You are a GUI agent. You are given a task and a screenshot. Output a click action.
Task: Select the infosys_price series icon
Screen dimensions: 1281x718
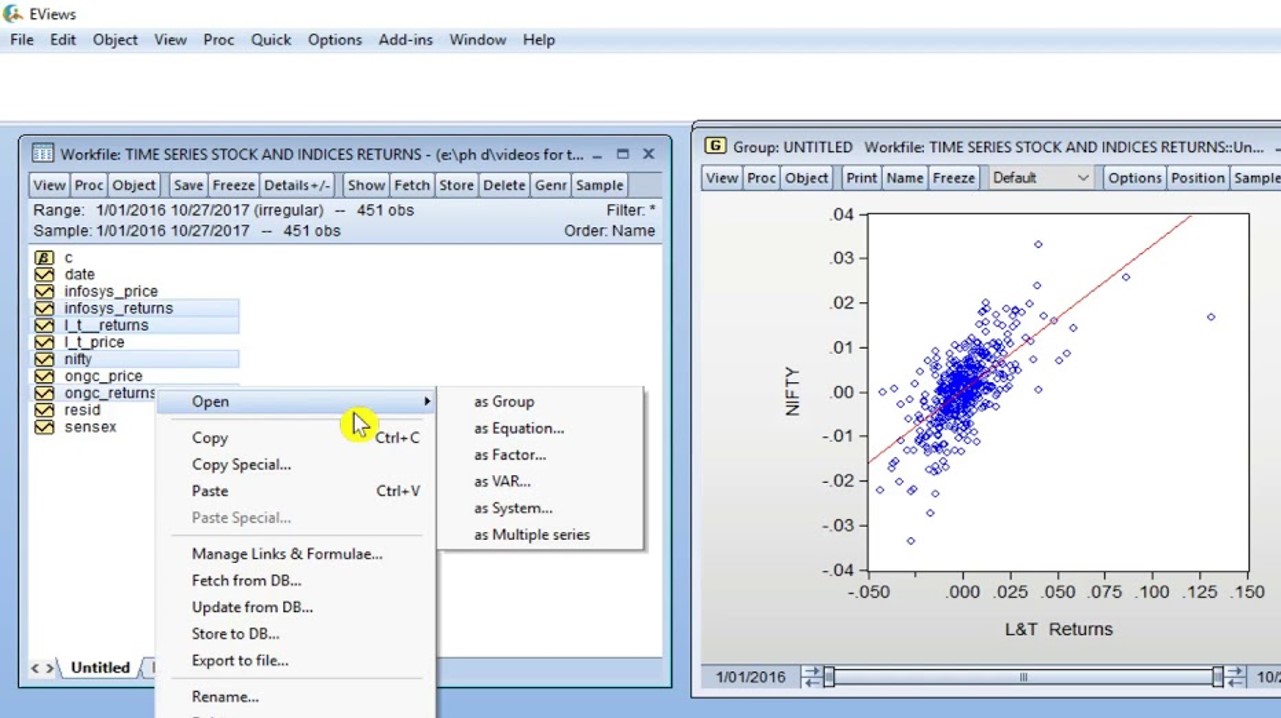click(44, 292)
